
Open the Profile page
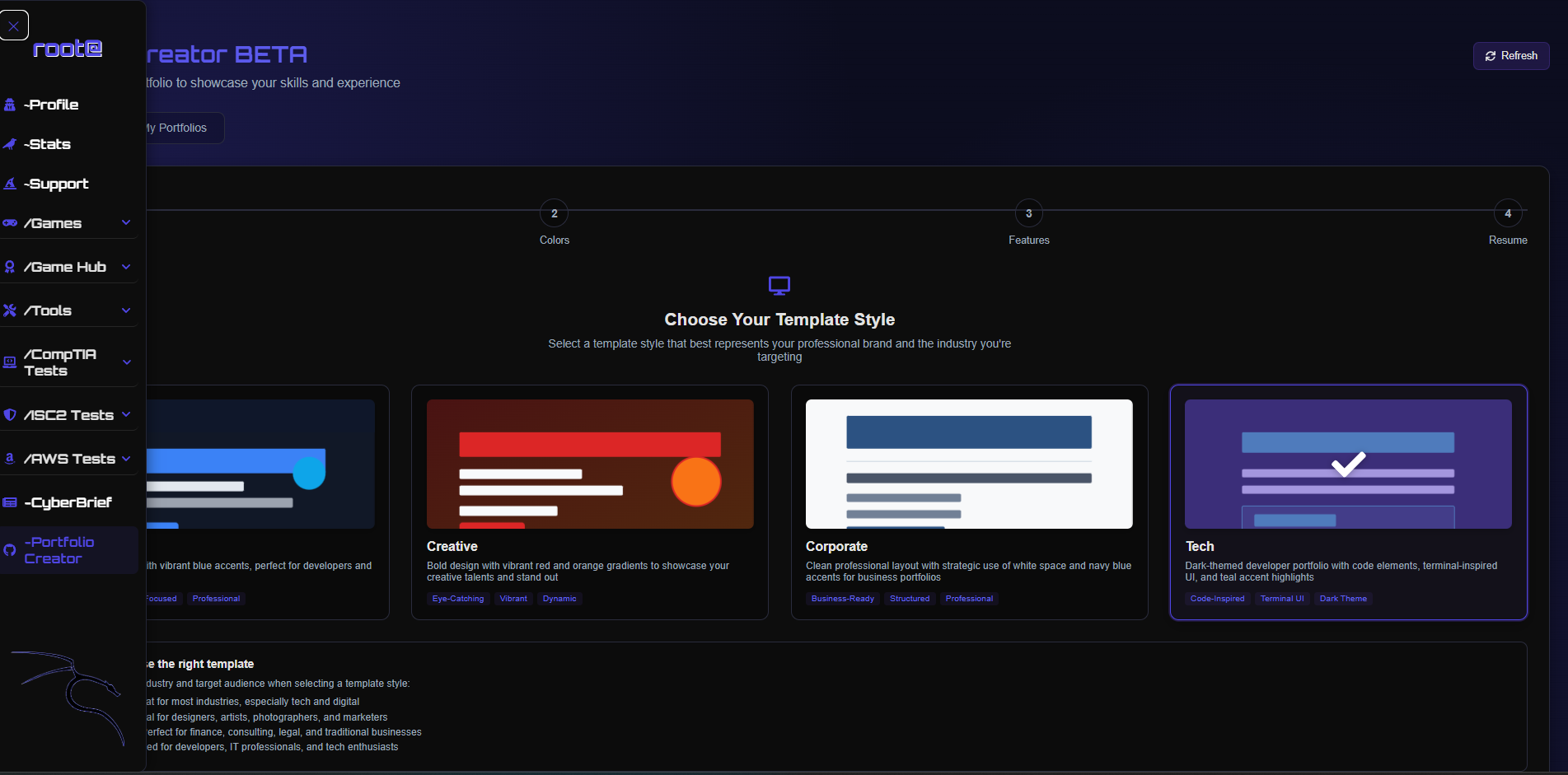click(51, 105)
